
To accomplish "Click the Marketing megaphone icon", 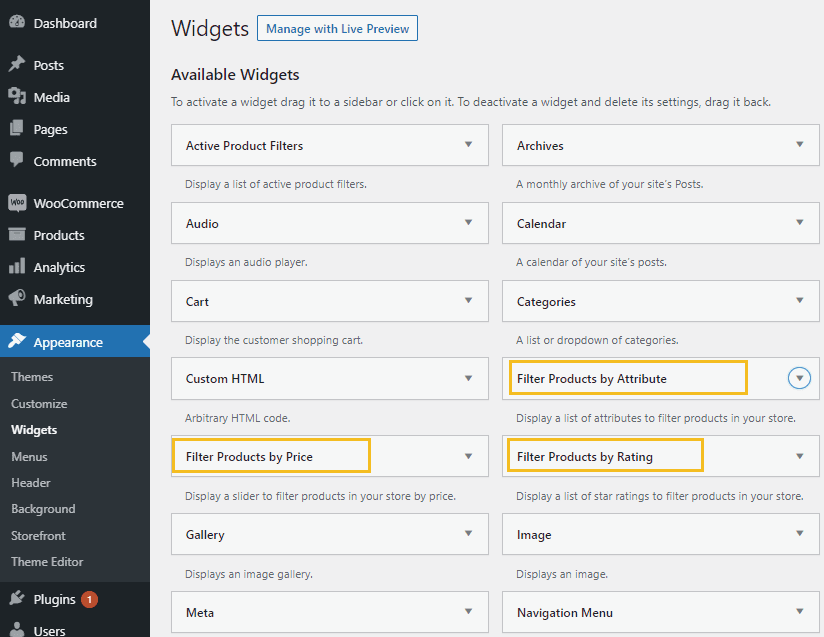I will 17,298.
